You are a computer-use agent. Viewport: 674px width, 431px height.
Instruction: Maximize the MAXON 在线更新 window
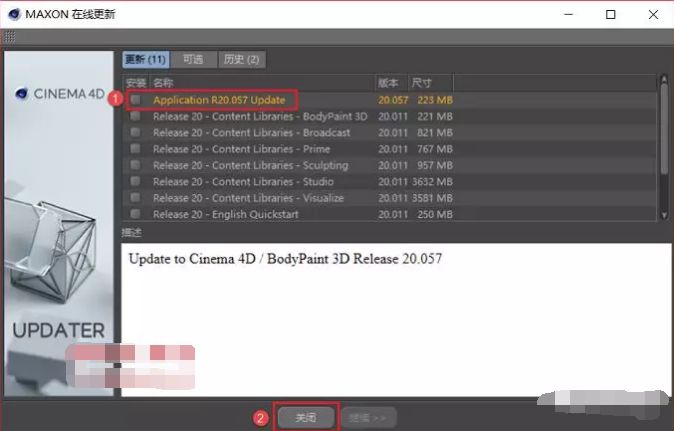[610, 14]
